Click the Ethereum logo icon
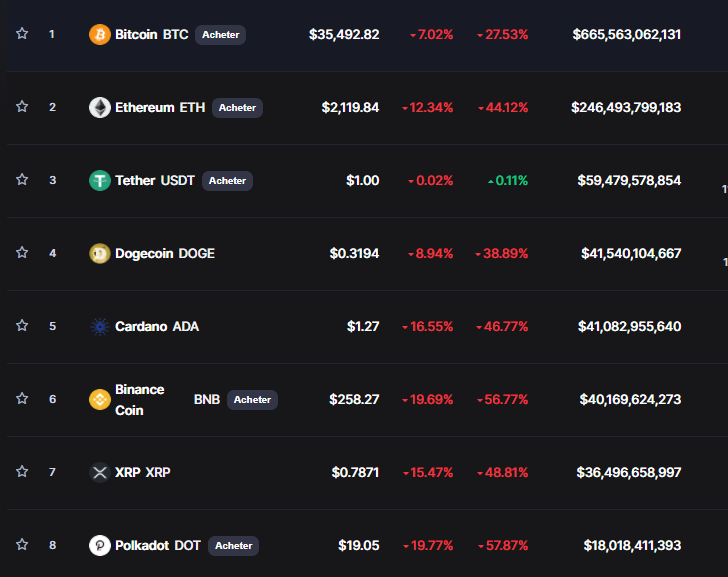 [99, 108]
